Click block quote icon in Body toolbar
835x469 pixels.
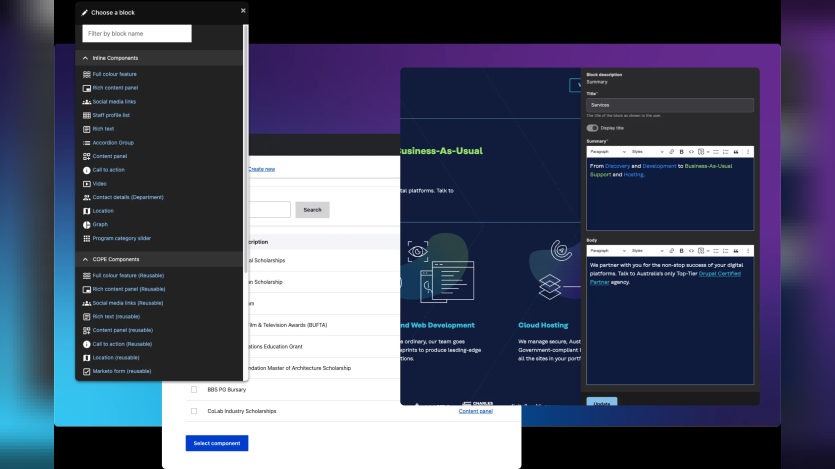[x=736, y=251]
